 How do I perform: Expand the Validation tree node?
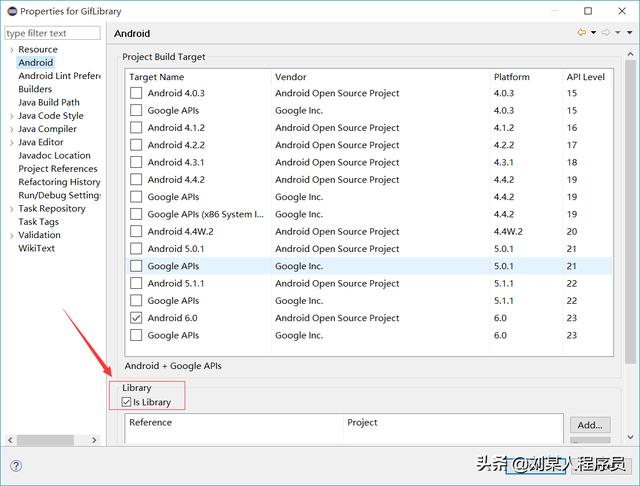(x=11, y=235)
